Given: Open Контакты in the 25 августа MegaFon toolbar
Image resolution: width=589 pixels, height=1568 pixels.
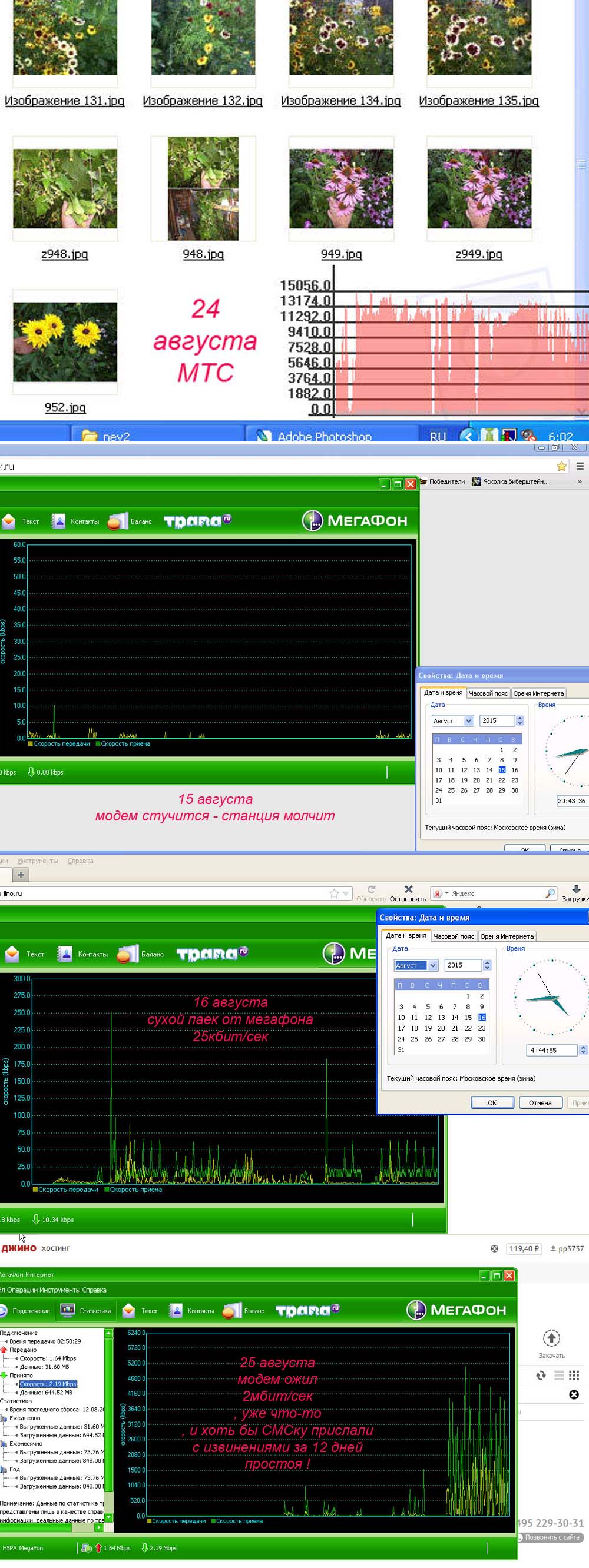Looking at the screenshot, I should click(x=191, y=1311).
